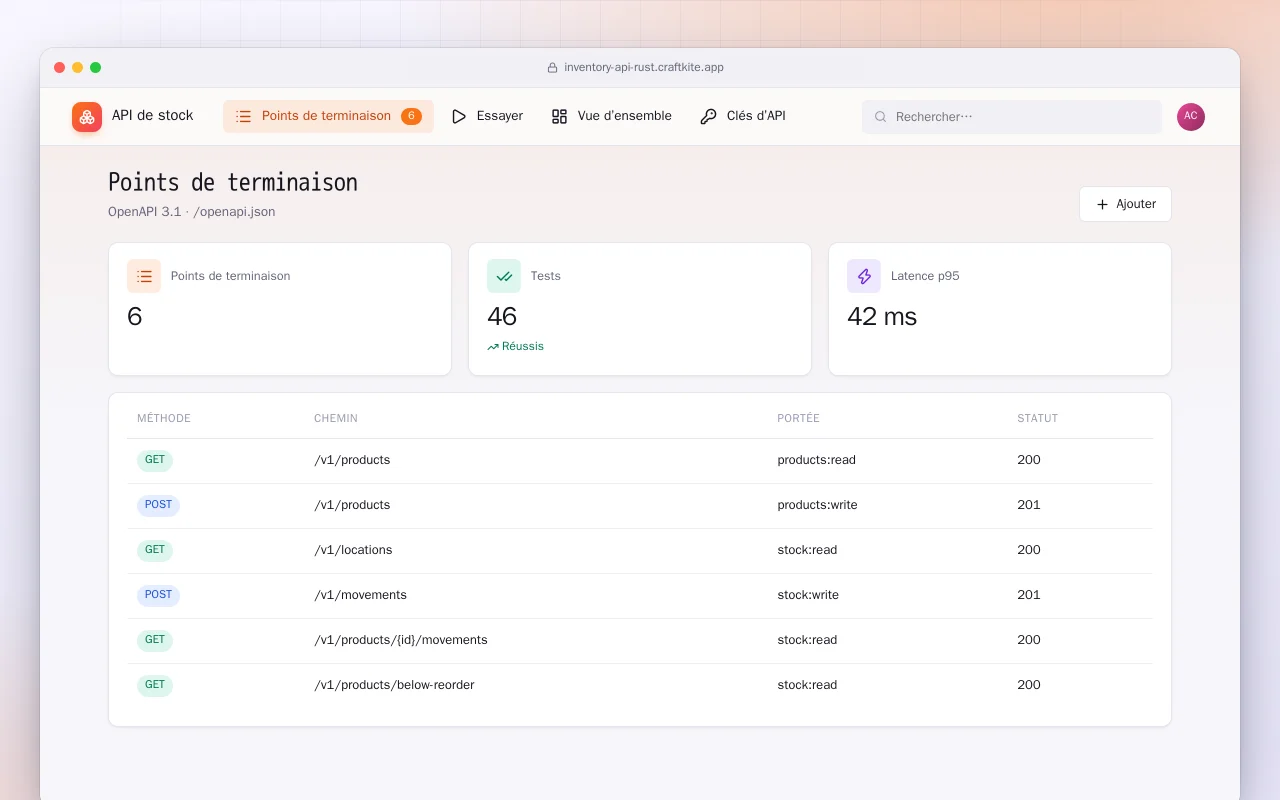1280x800 pixels.
Task: Click POST badge for /v1/products row
Action: tap(158, 506)
